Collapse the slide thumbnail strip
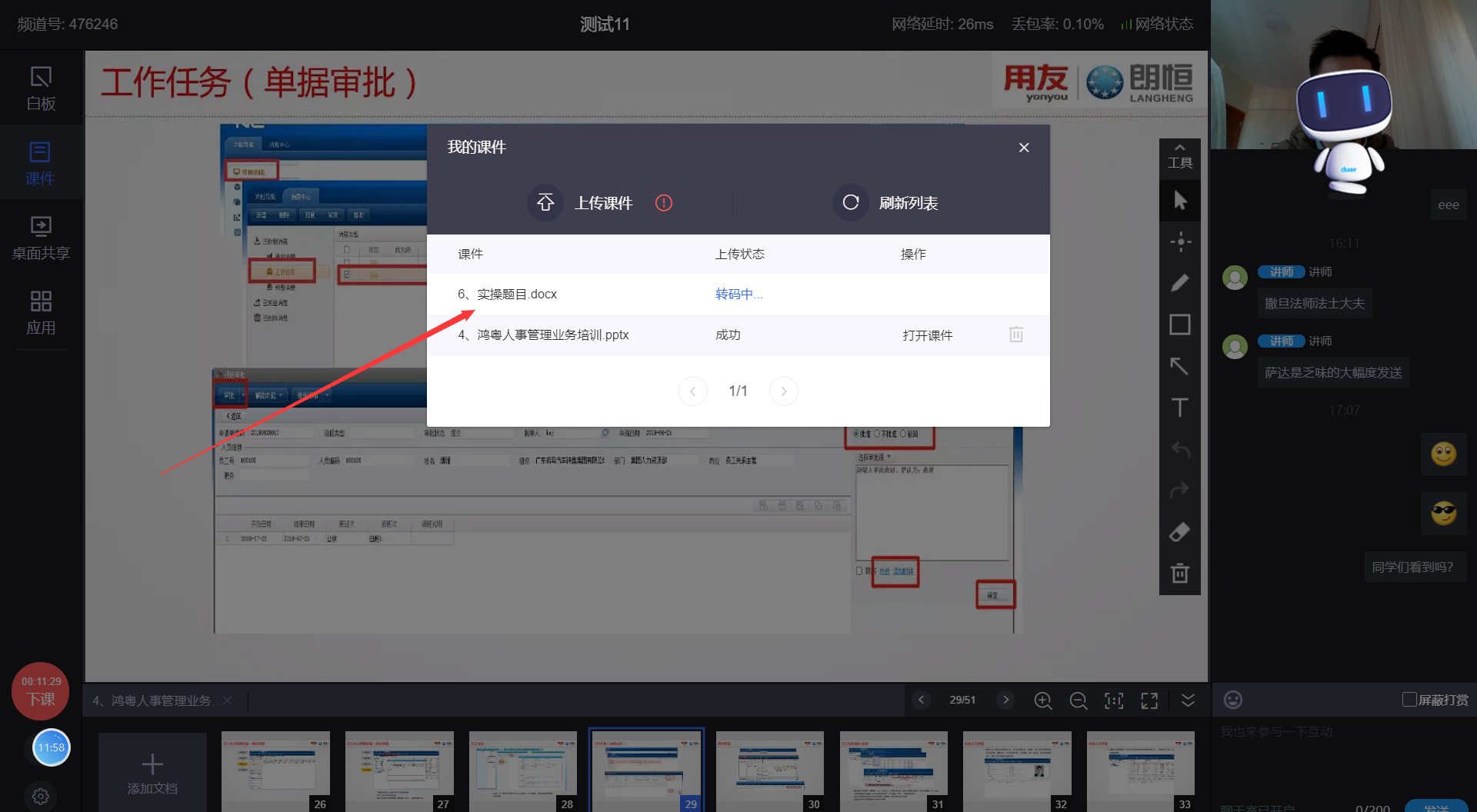This screenshot has width=1477, height=812. 1188,701
